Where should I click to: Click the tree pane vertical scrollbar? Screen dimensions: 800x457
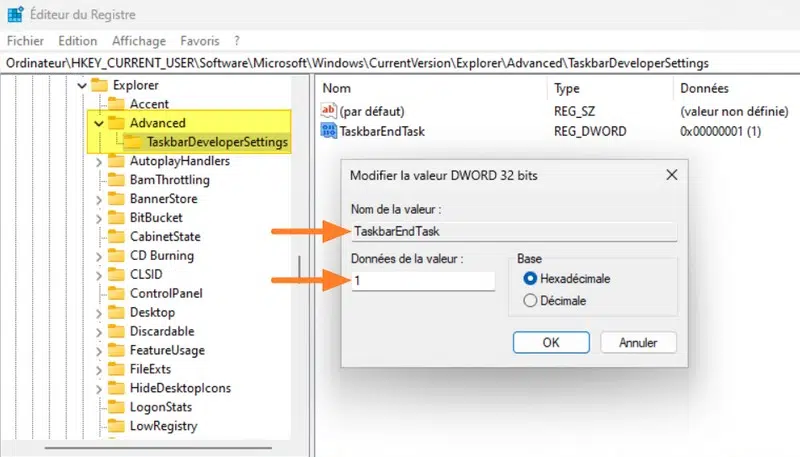[299, 269]
